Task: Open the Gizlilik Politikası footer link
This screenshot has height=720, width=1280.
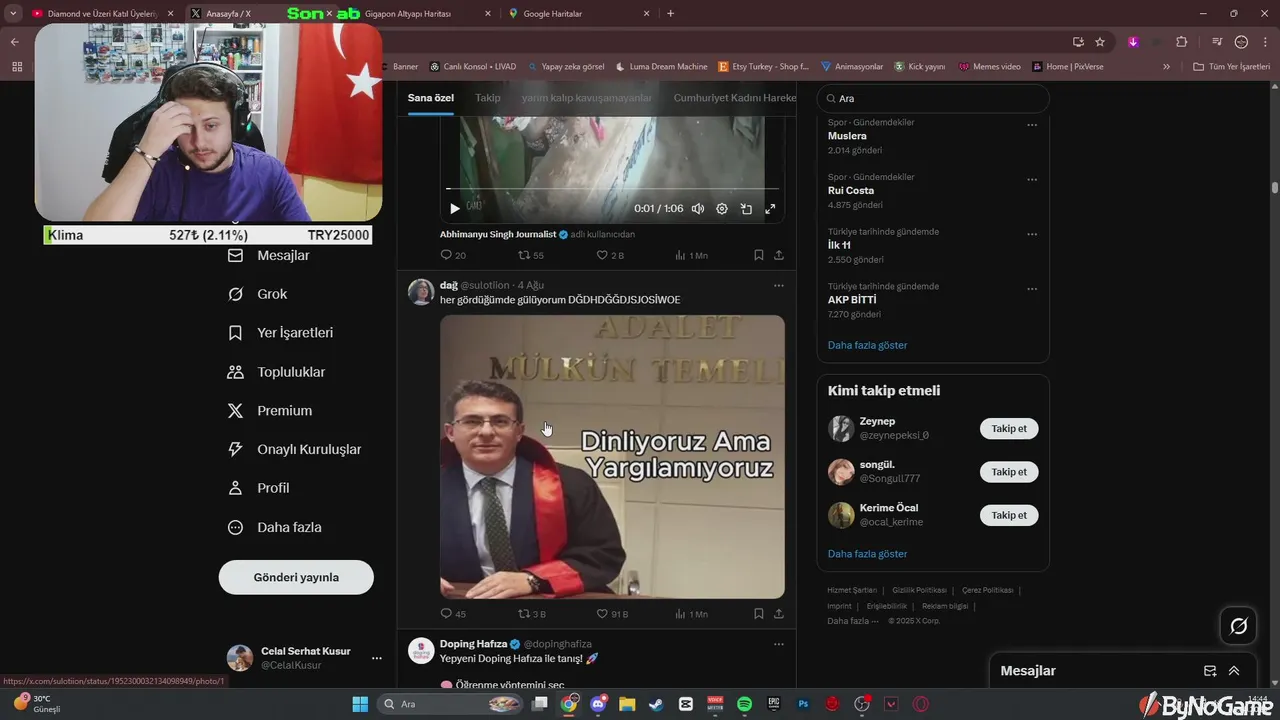Action: (919, 590)
